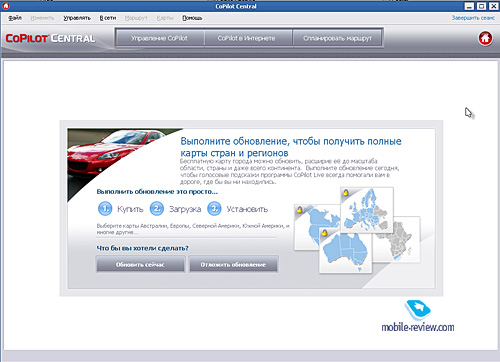Click the Завершить сеанс link
This screenshot has width=500, height=362.
473,18
